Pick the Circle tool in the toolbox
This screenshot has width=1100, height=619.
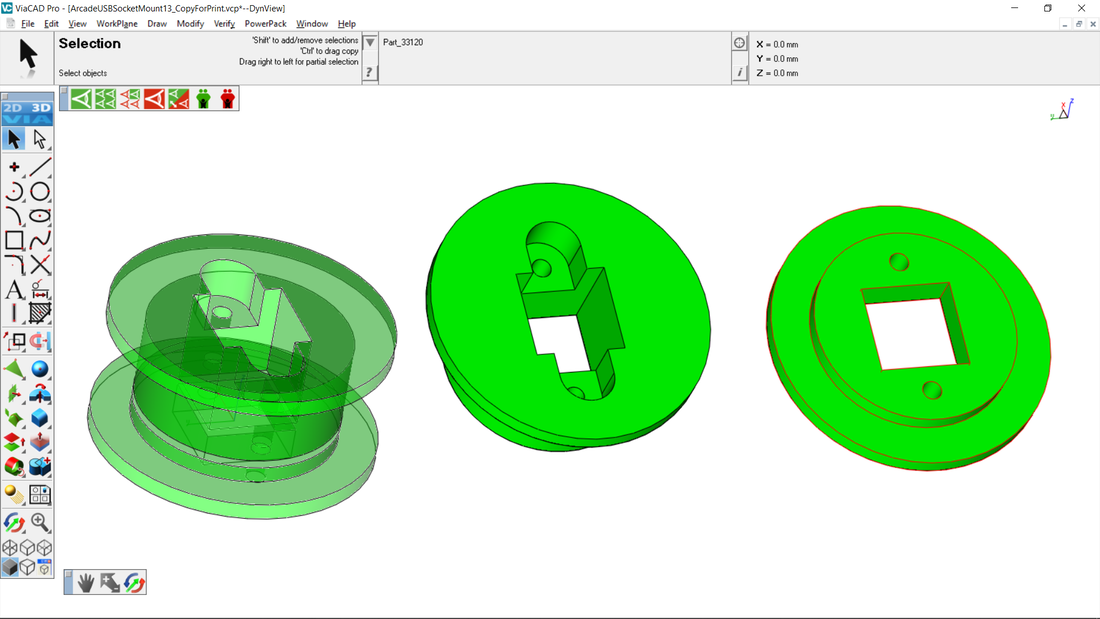click(40, 192)
